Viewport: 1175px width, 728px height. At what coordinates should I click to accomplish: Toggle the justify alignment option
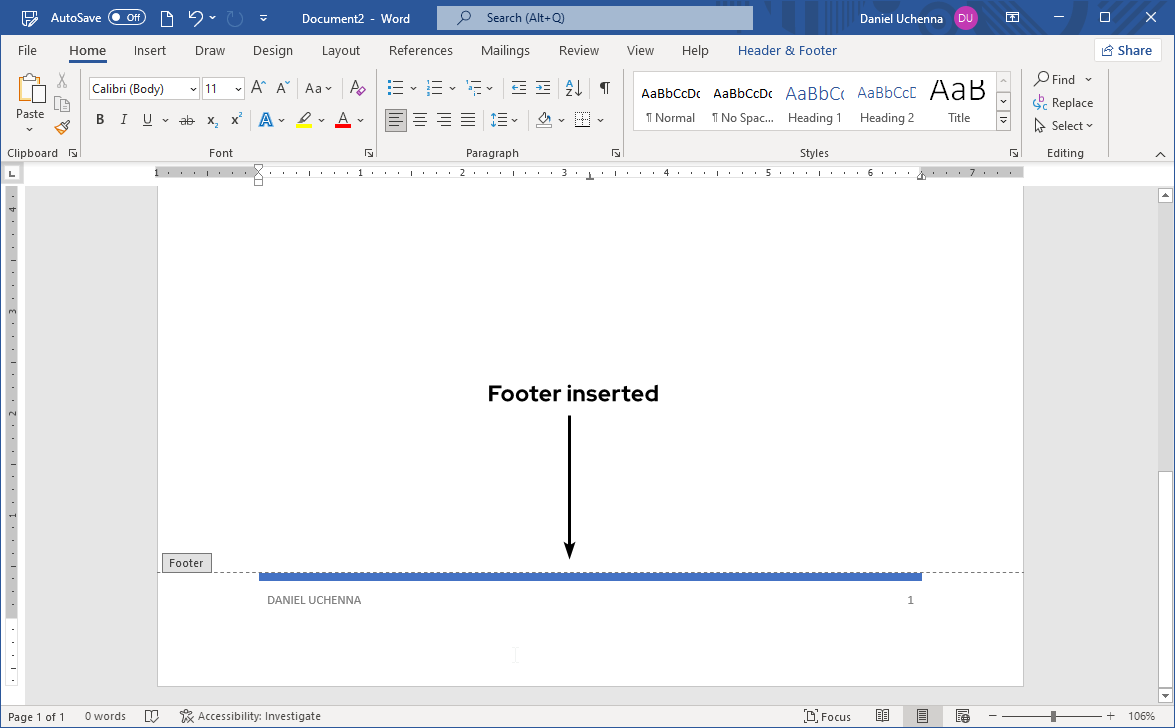[467, 119]
